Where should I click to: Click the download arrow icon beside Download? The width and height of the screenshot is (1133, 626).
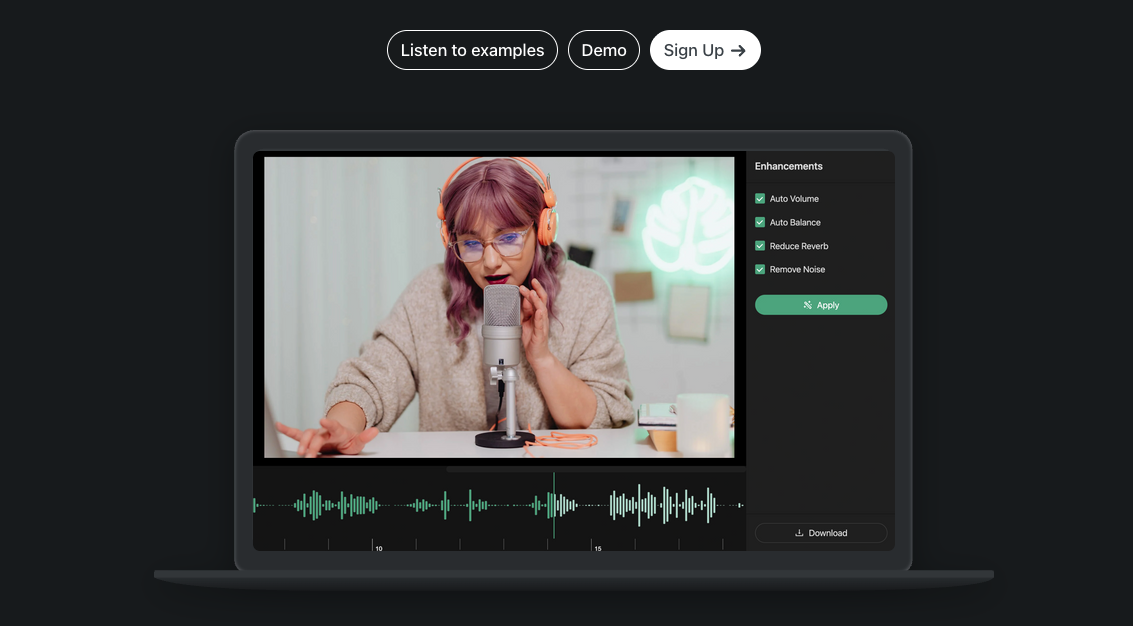pyautogui.click(x=798, y=532)
